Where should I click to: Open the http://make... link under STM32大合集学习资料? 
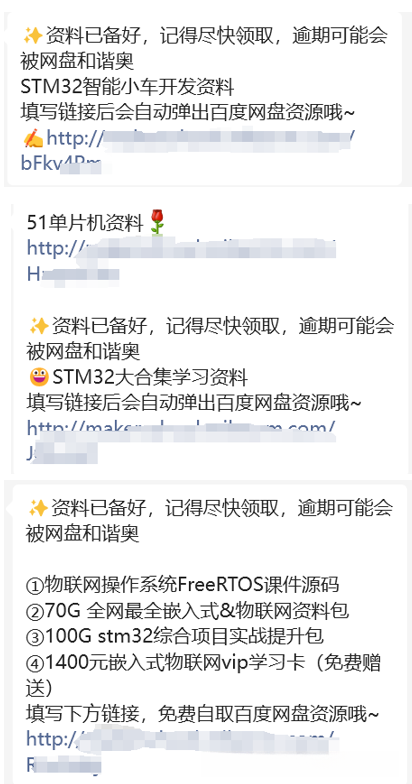(181, 428)
